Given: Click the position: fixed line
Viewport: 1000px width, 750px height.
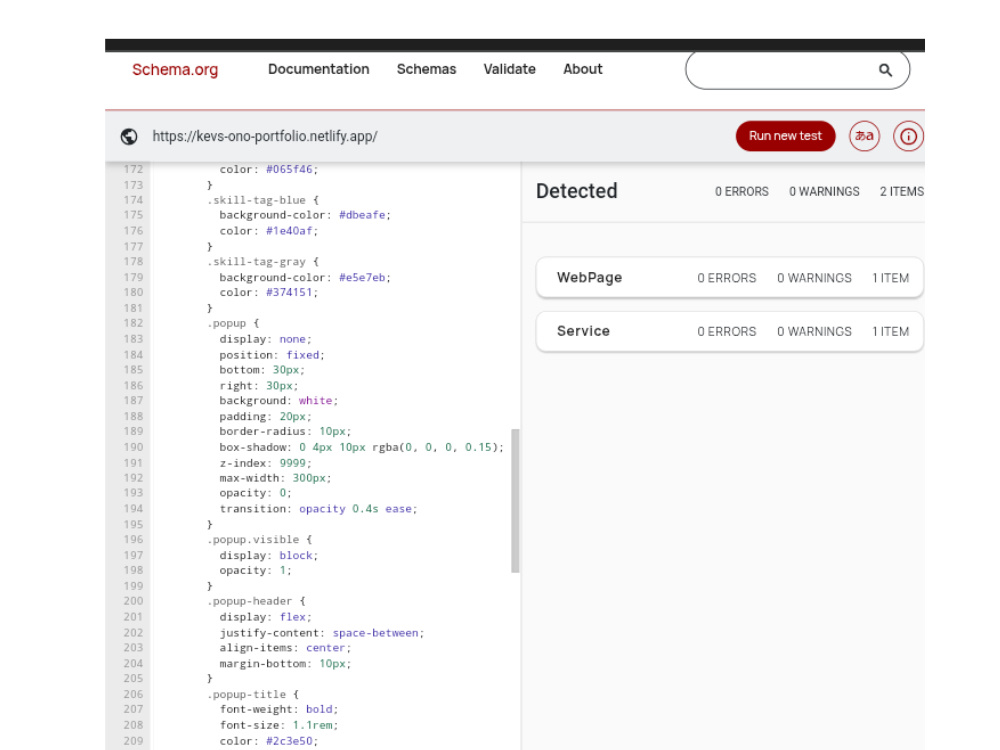Looking at the screenshot, I should (272, 355).
